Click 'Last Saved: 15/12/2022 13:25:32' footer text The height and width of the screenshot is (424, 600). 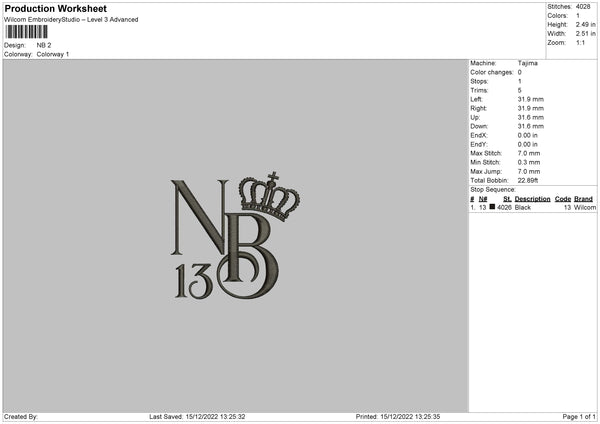click(197, 417)
